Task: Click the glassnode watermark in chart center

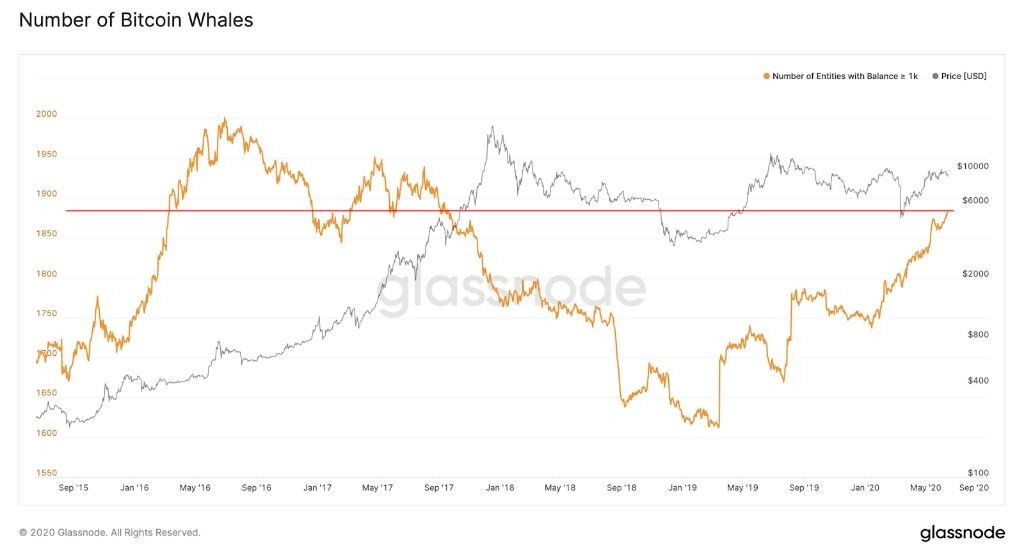Action: 512,289
